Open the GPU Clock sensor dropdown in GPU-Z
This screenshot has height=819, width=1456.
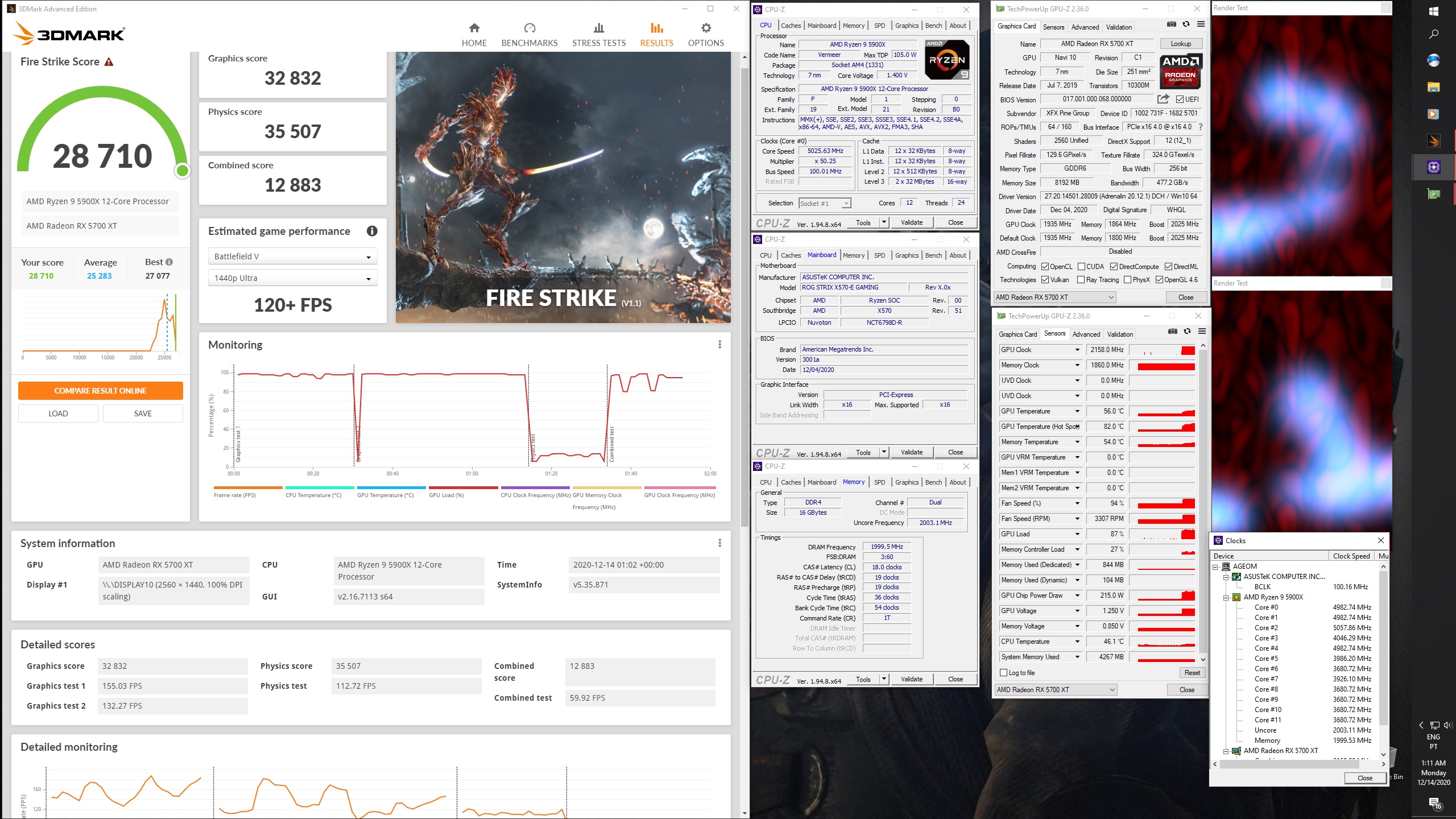(x=1077, y=350)
